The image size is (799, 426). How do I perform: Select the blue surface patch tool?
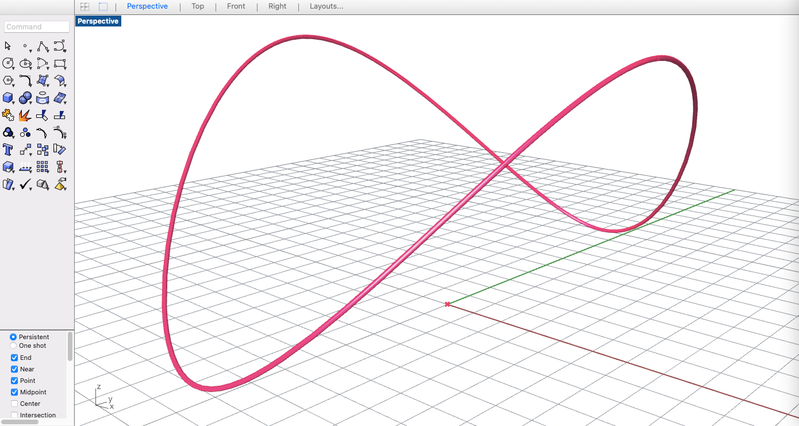60,98
